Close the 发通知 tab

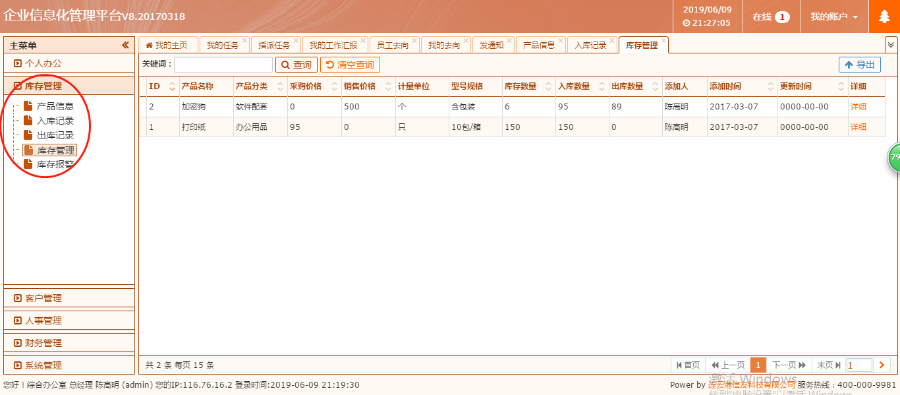coord(510,41)
